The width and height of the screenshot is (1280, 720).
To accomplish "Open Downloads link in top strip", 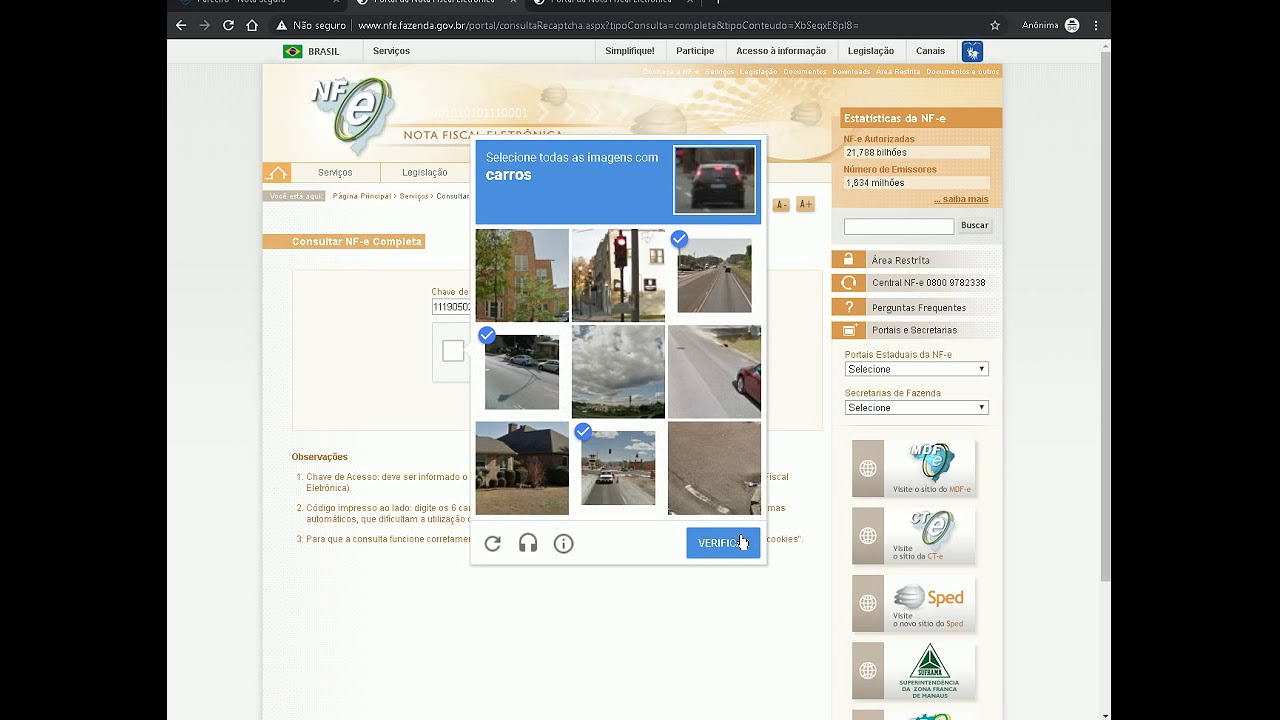I will point(851,72).
